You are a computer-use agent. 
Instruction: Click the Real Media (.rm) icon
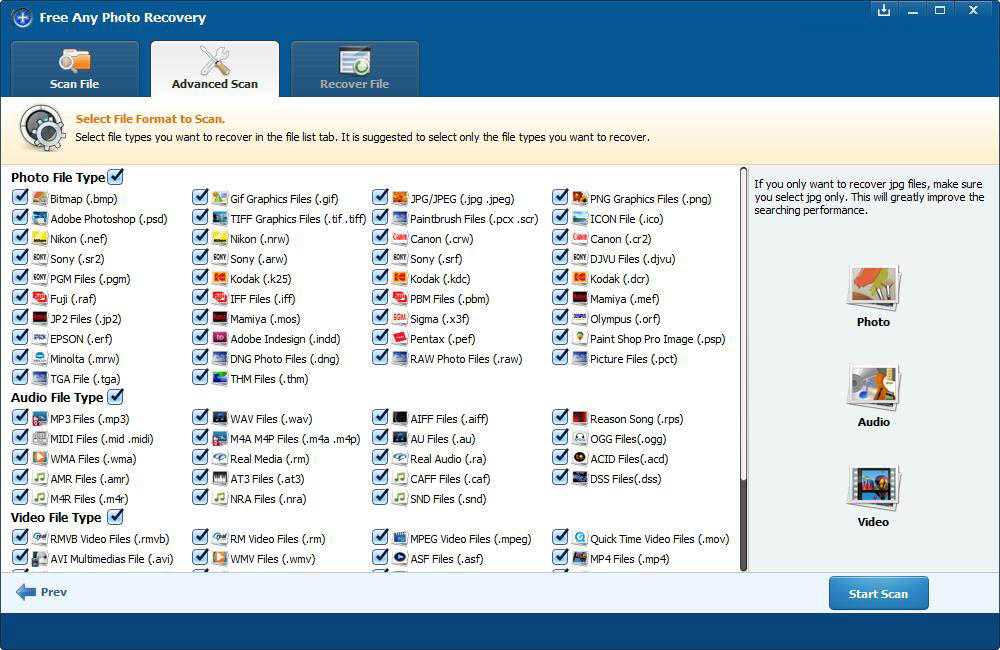coord(220,458)
